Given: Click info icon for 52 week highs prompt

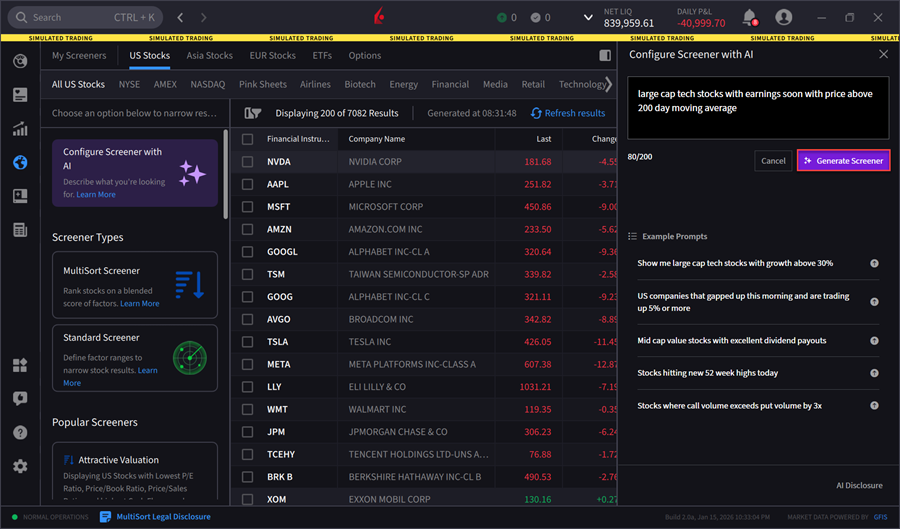Looking at the screenshot, I should click(874, 373).
